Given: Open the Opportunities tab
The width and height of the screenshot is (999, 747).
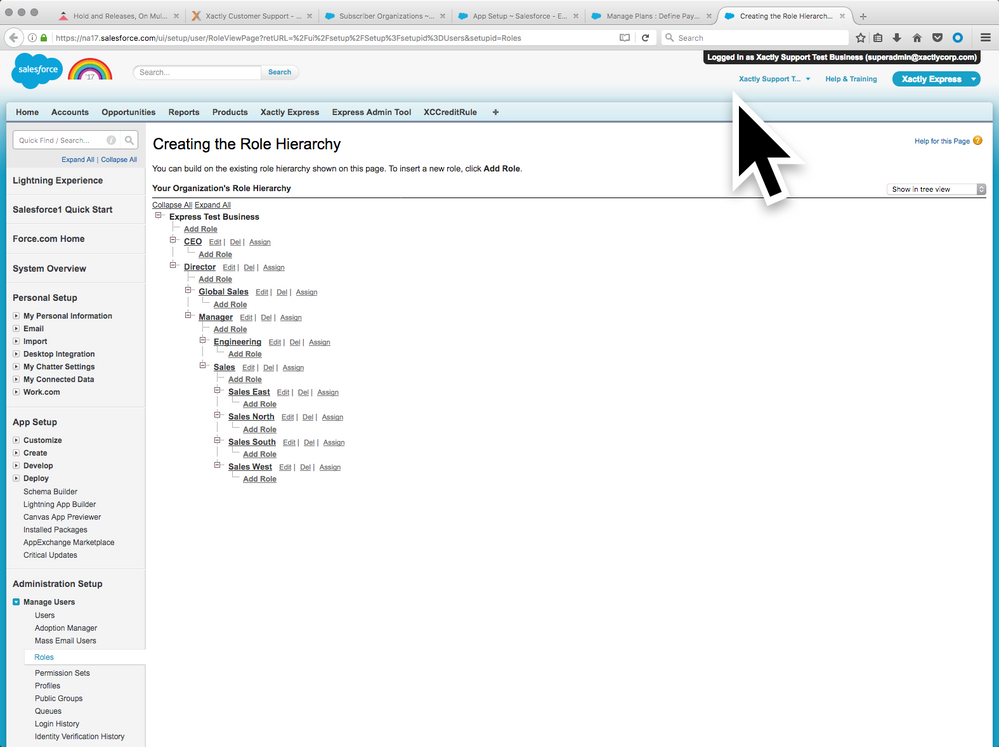Looking at the screenshot, I should [128, 112].
